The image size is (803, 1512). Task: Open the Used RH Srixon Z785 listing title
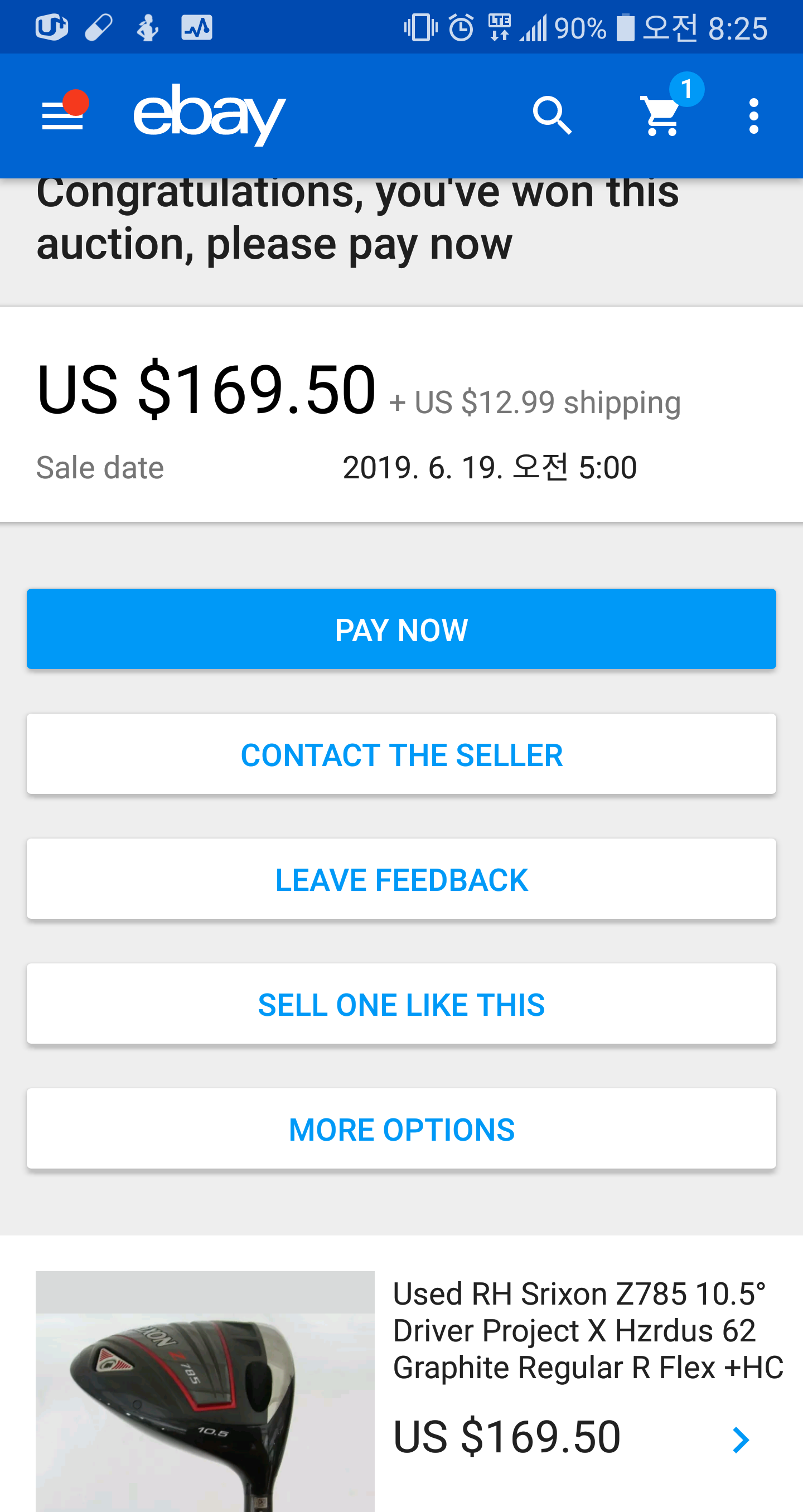(x=588, y=1330)
